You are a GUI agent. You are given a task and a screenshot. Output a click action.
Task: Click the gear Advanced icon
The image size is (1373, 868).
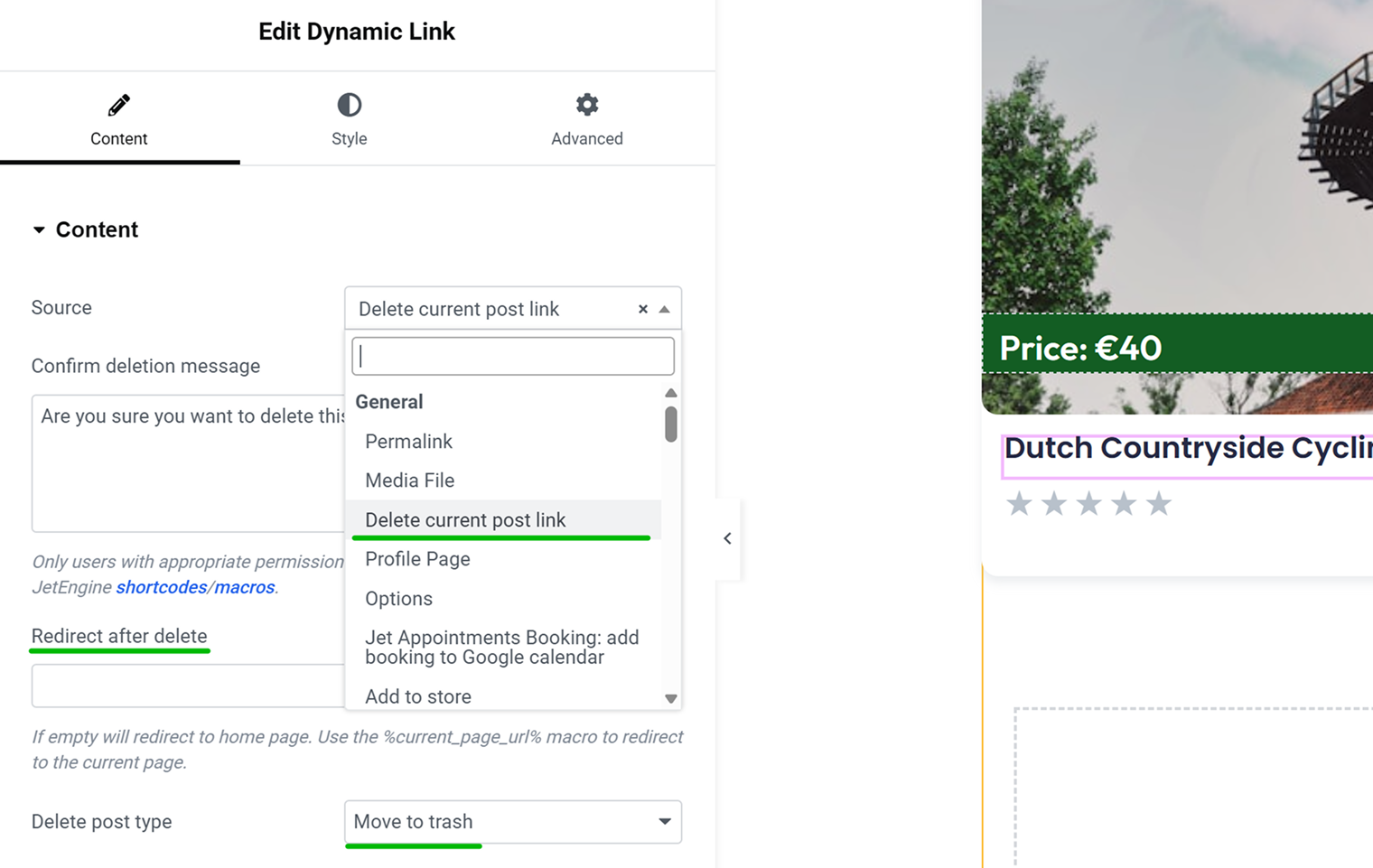(x=587, y=105)
